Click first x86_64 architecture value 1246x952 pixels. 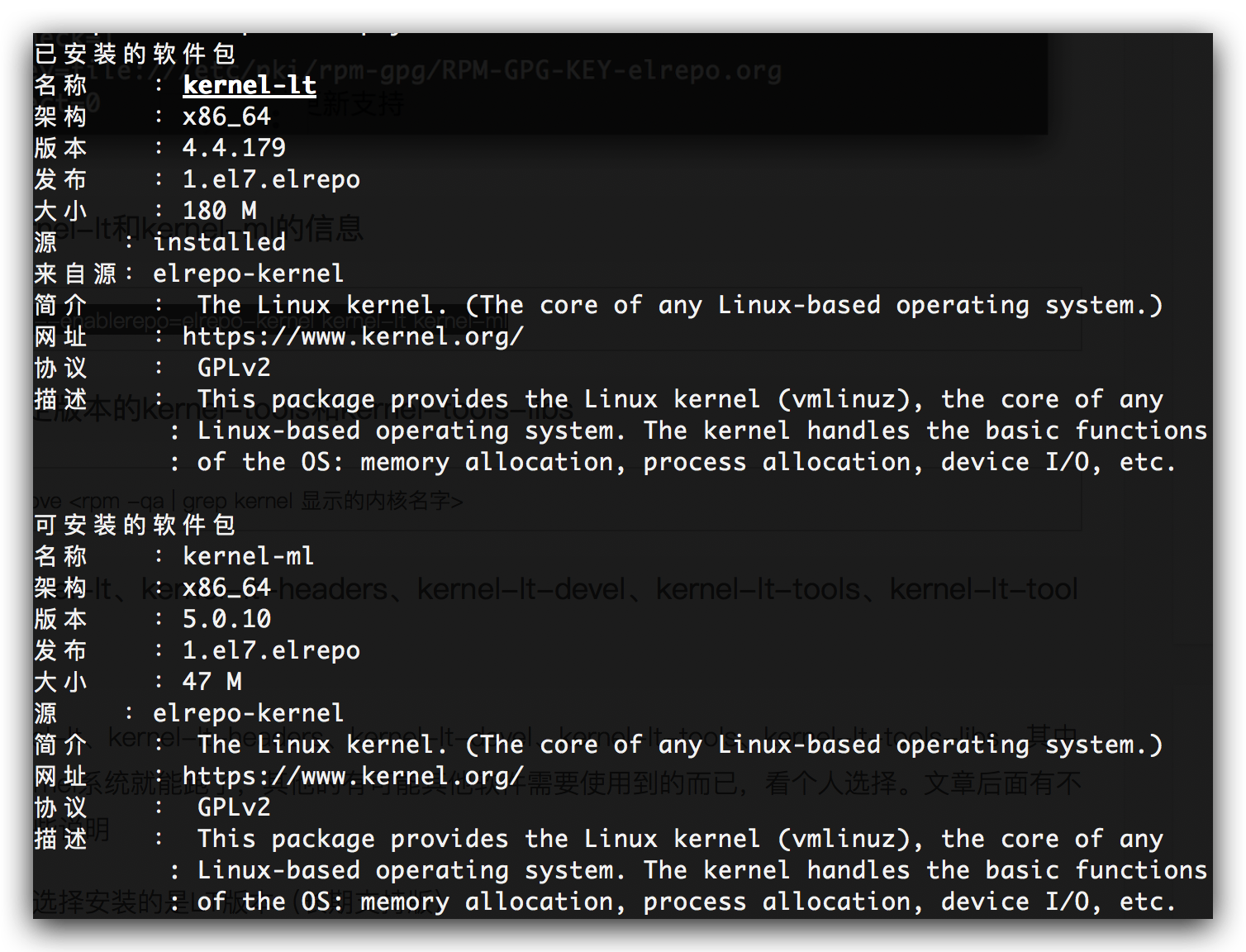point(226,117)
